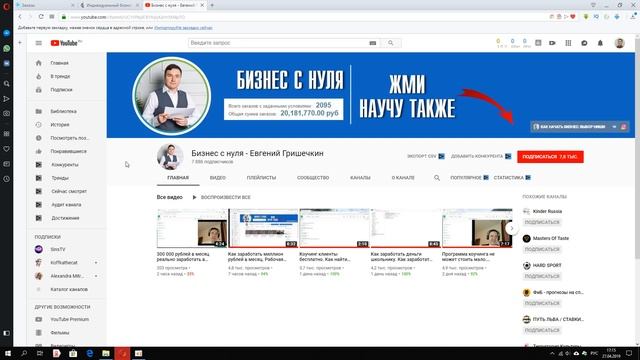Click the ПОПУЛЯРНОЕ extension button
640x360 pixels.
469,178
